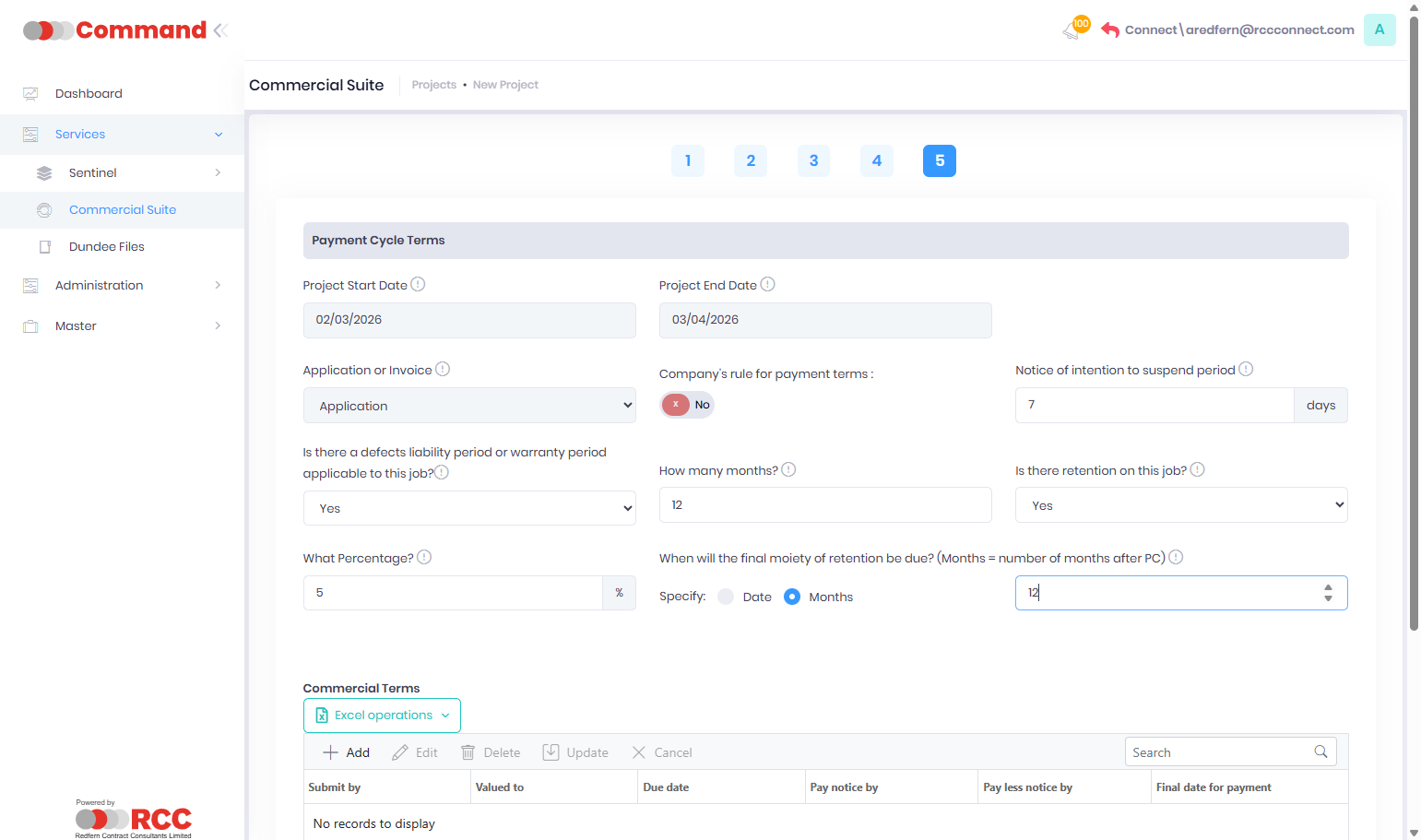This screenshot has height=840, width=1421.
Task: Click Delete in Commercial Terms toolbar
Action: 490,752
